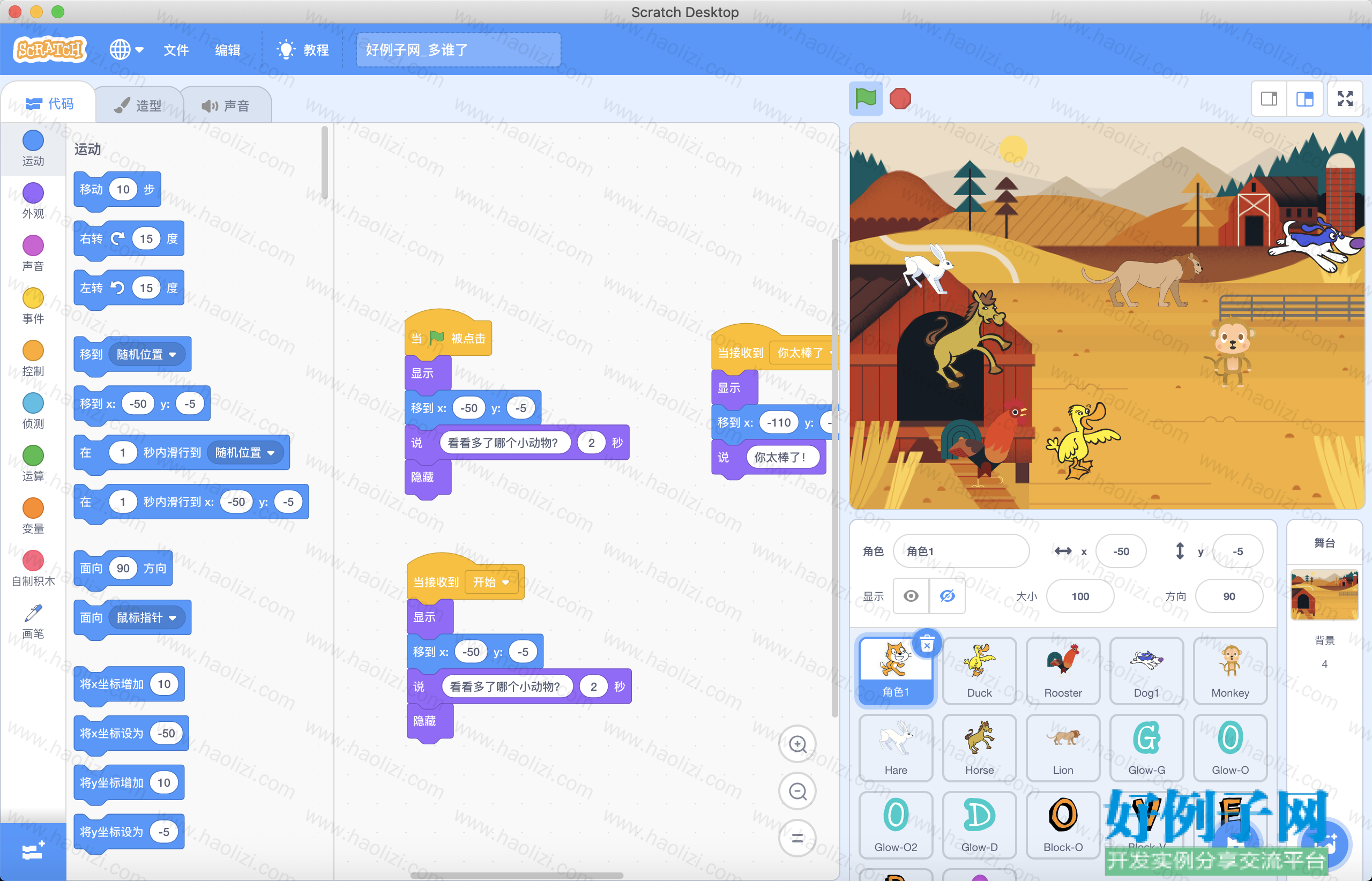
Task: Select the 变量 block category
Action: 33,517
